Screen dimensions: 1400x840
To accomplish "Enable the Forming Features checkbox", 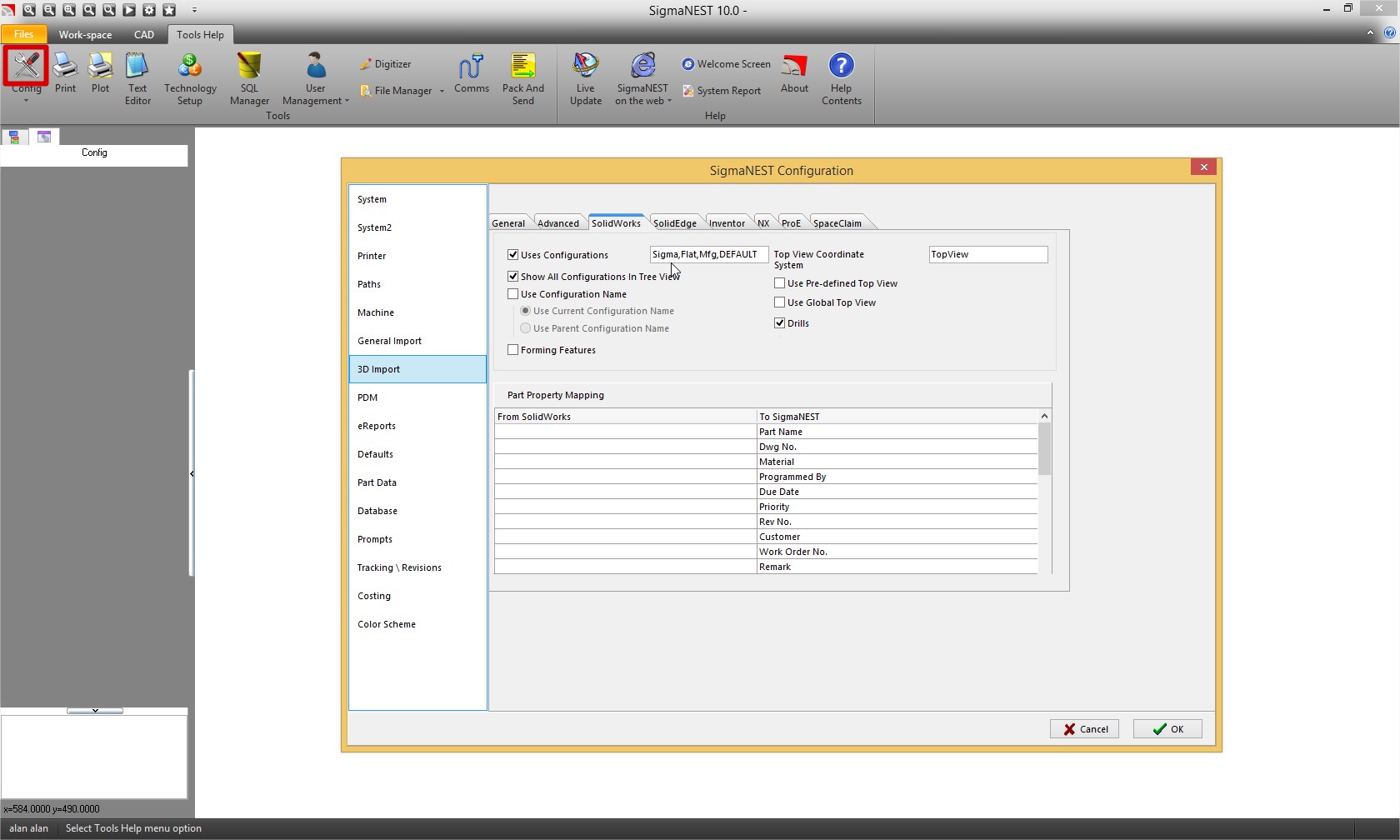I will pyautogui.click(x=513, y=350).
